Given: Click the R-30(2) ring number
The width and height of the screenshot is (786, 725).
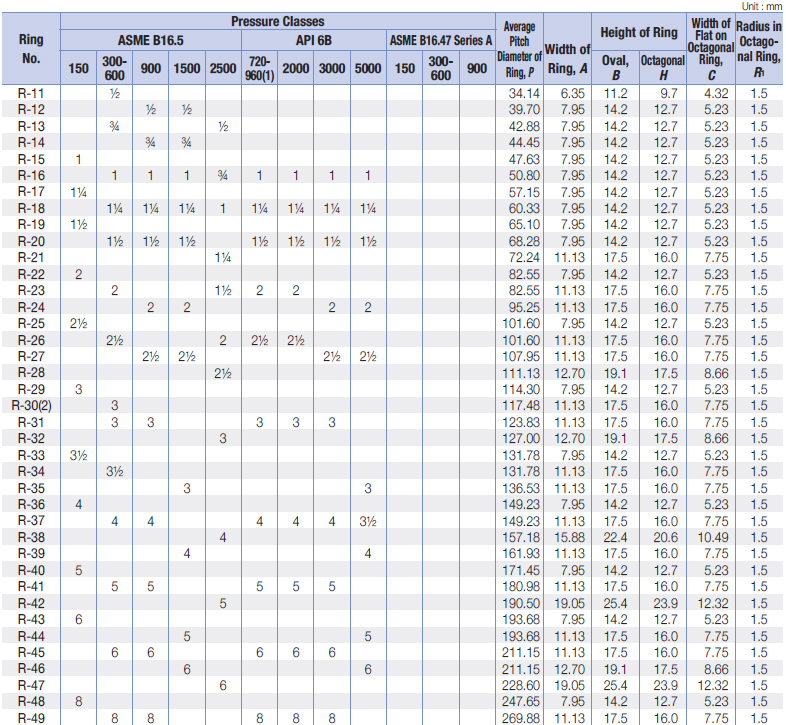Looking at the screenshot, I should tap(31, 405).
